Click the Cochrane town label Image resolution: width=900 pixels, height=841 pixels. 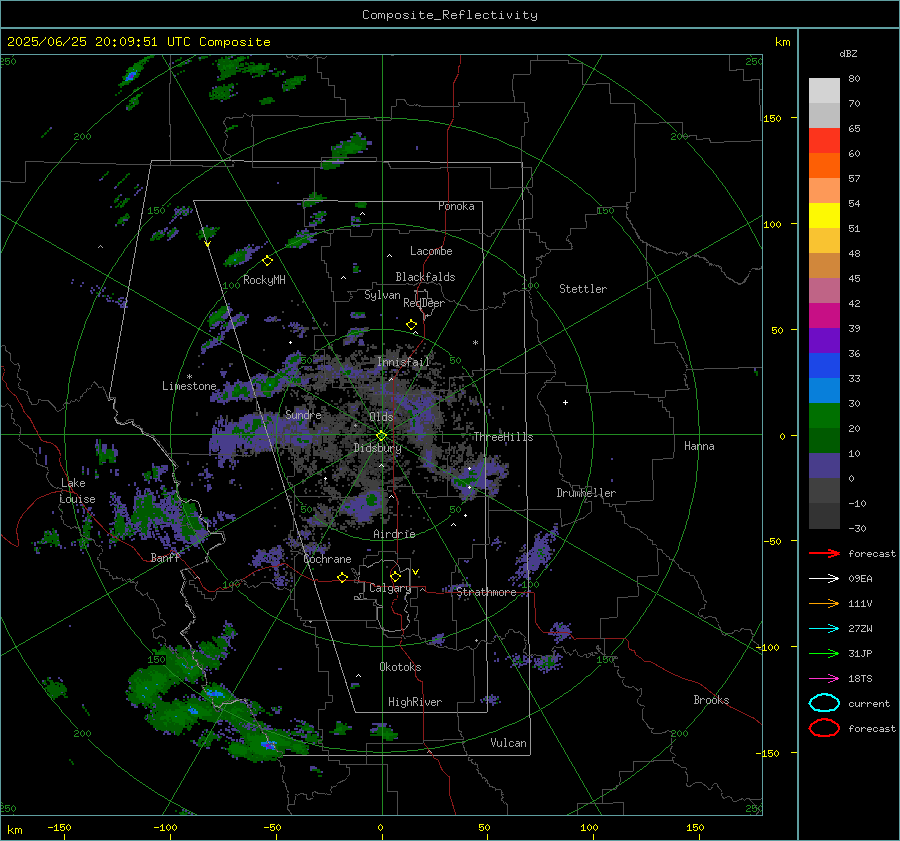tap(327, 559)
